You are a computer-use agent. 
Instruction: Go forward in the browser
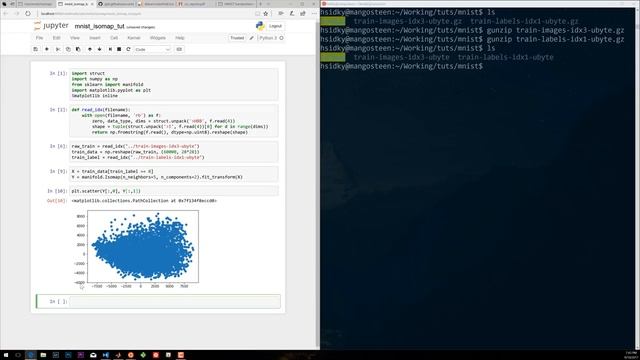17,13
